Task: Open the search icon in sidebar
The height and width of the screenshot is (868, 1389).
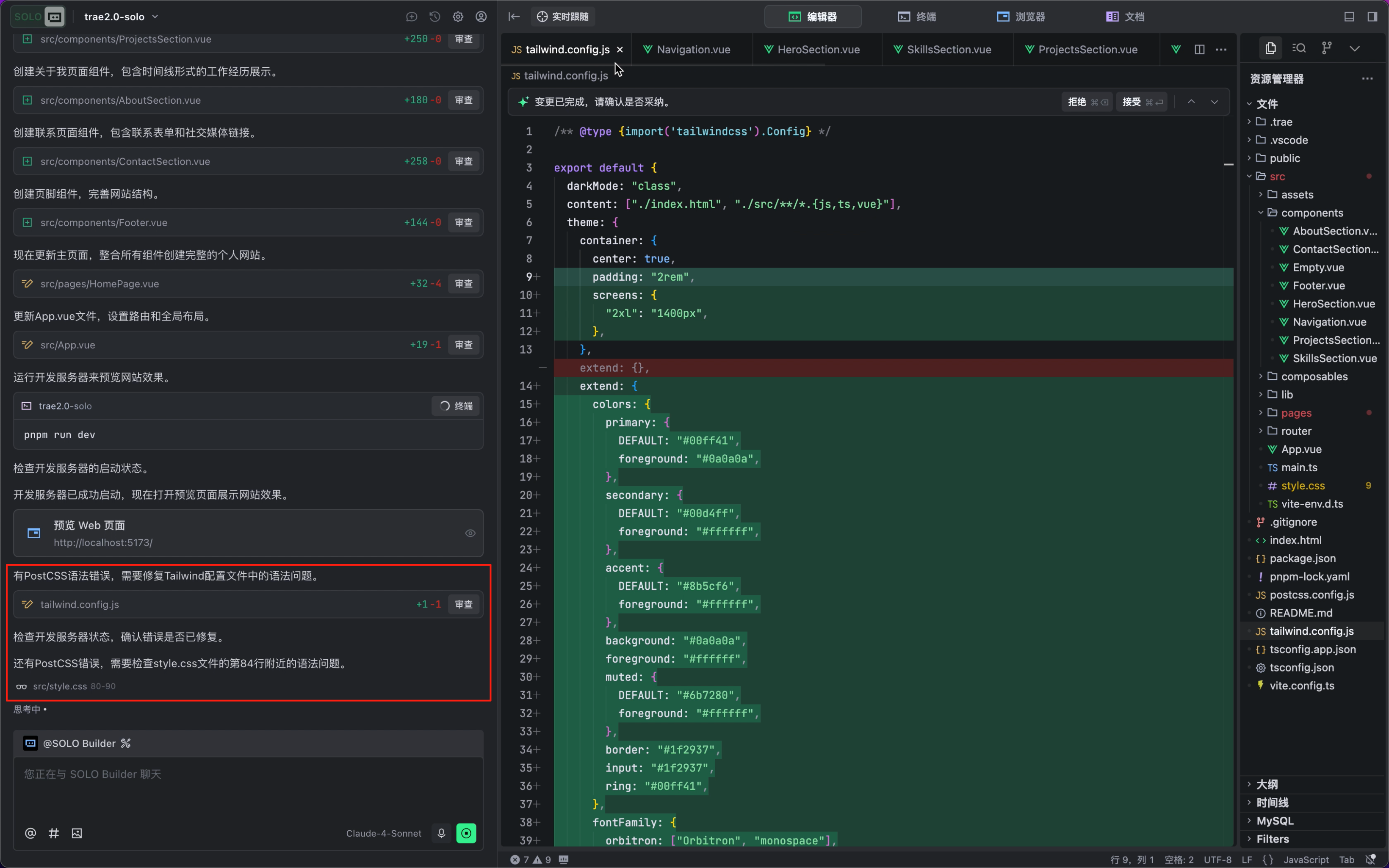Action: click(1299, 48)
